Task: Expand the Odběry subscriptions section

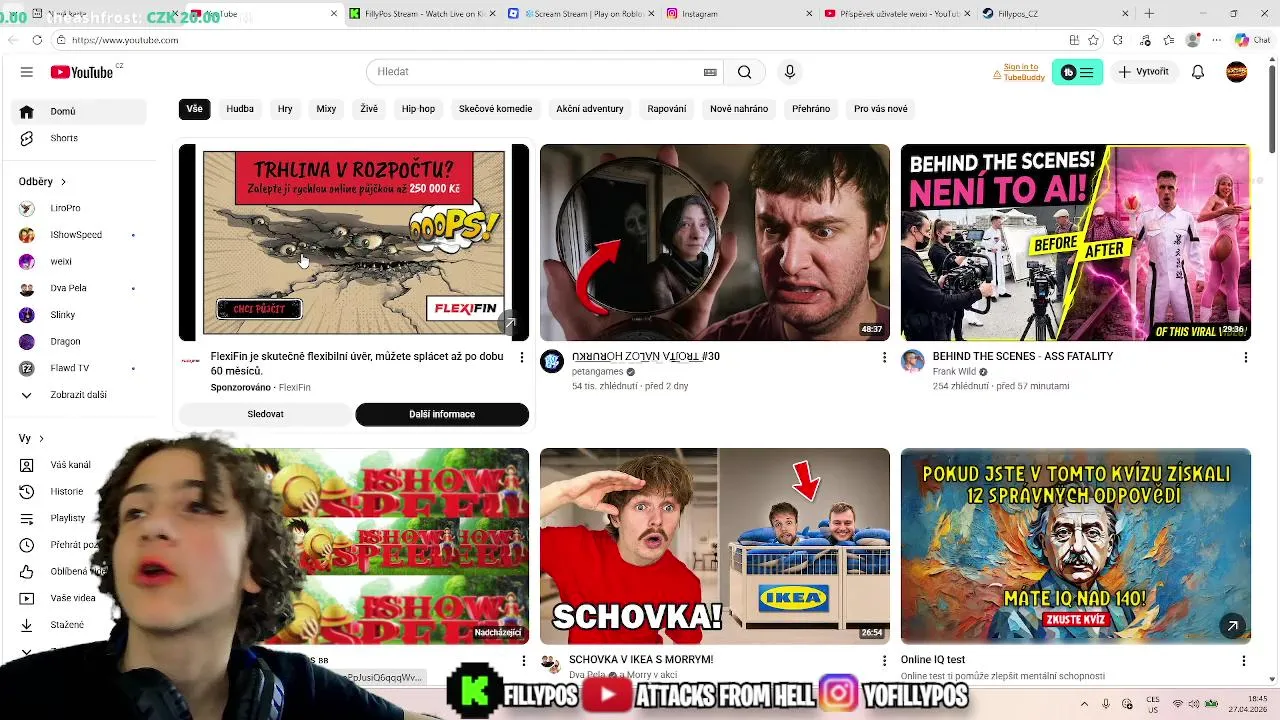Action: (x=42, y=181)
